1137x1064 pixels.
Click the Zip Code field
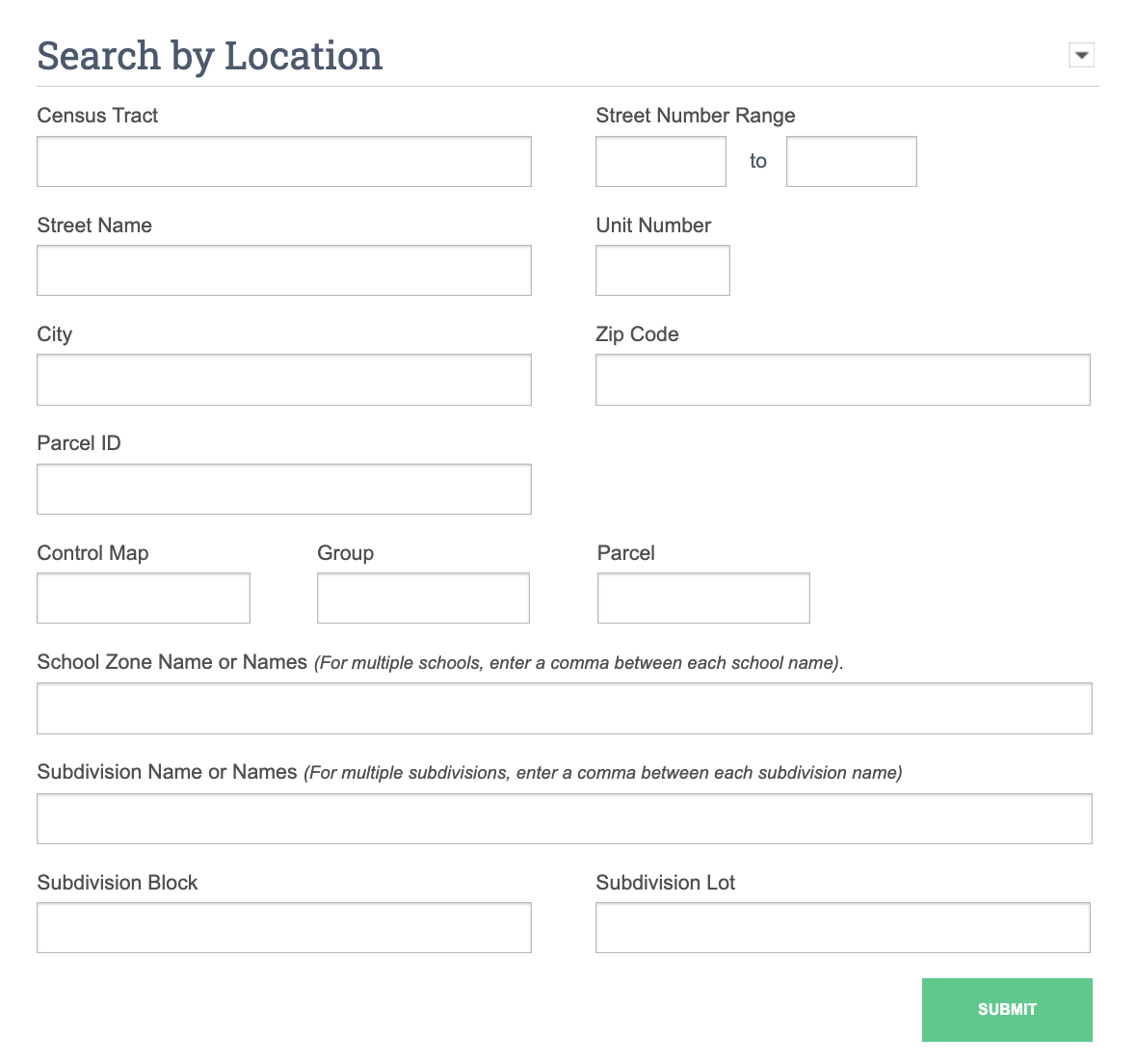click(842, 379)
